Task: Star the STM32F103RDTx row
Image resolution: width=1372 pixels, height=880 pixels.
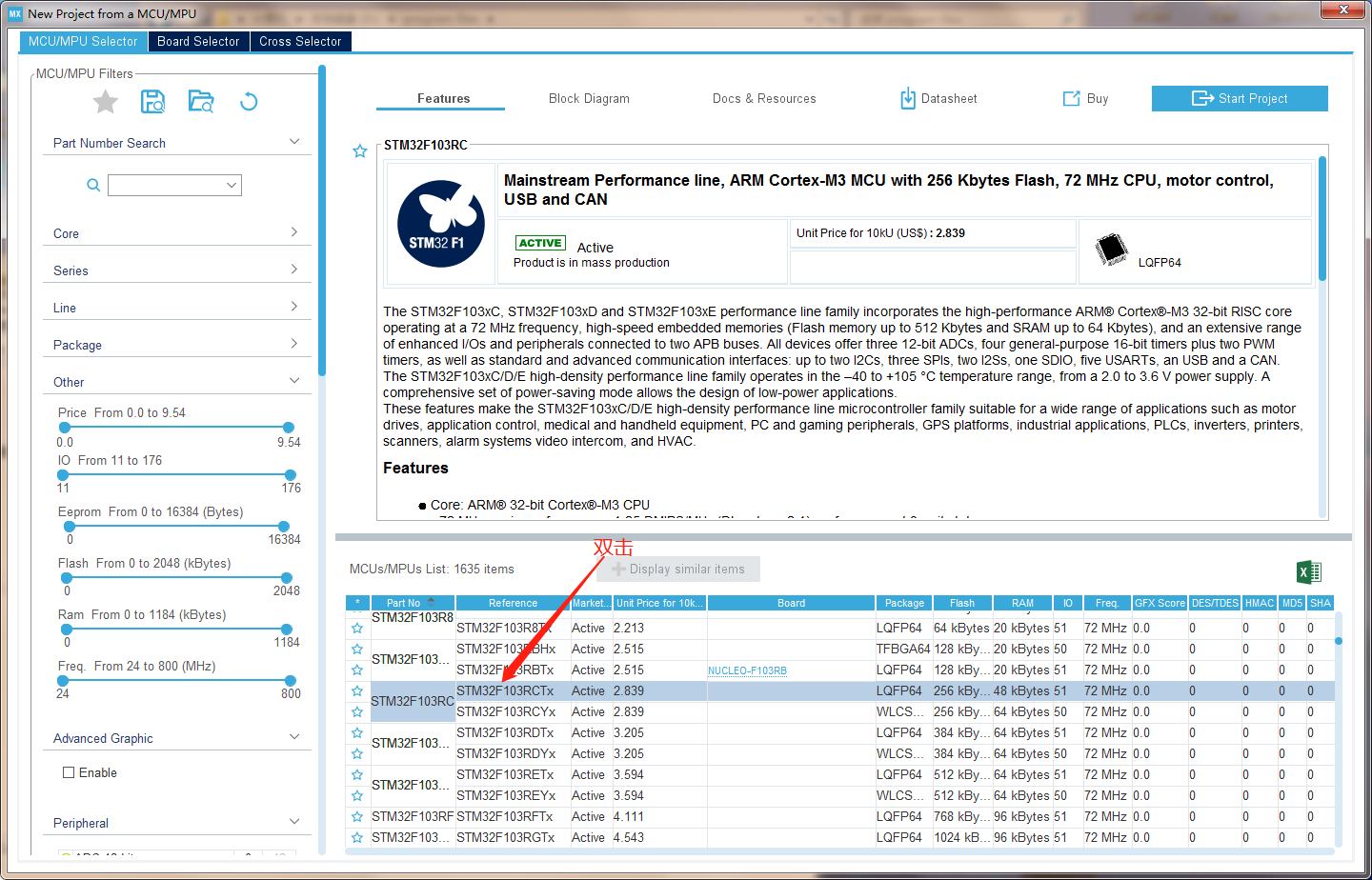Action: 357,733
